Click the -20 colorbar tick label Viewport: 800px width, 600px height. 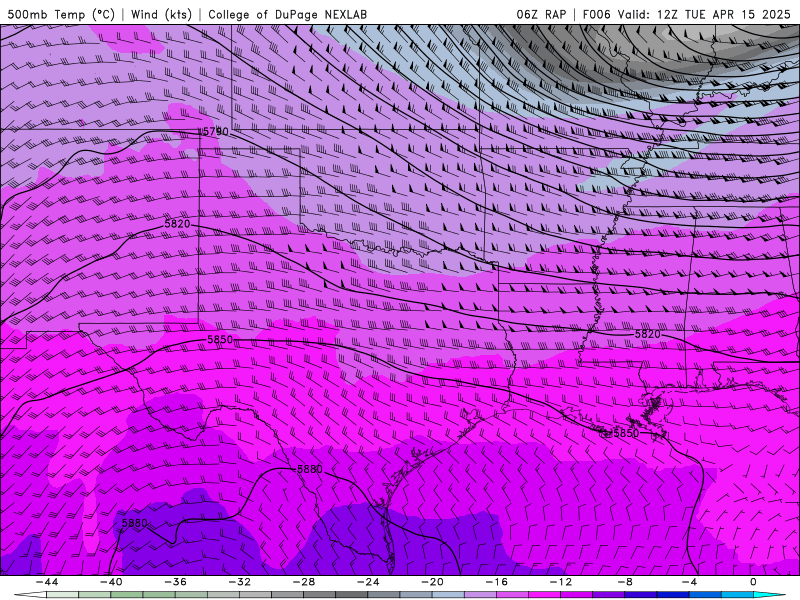tap(432, 582)
